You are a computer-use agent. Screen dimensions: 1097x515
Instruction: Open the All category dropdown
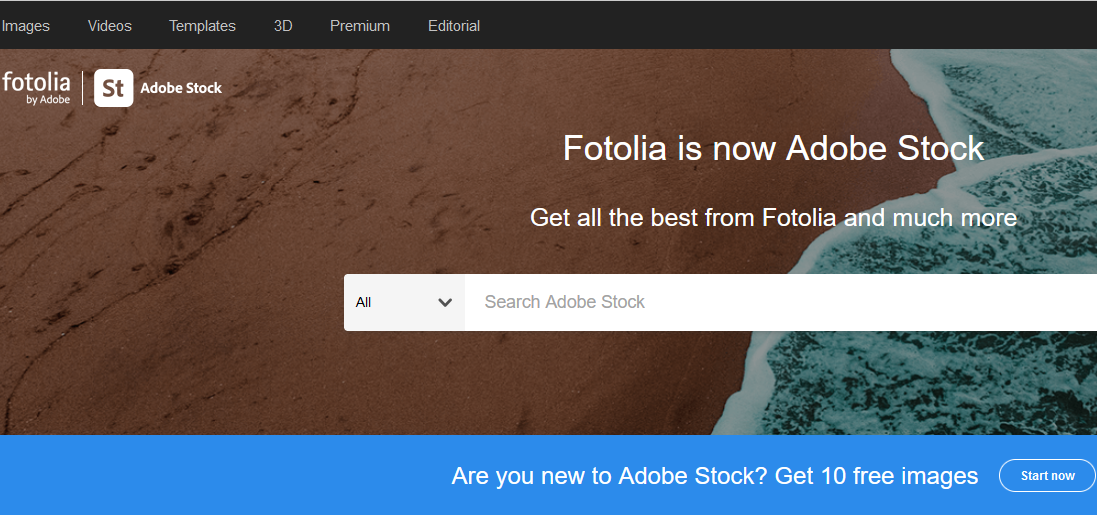[x=404, y=302]
